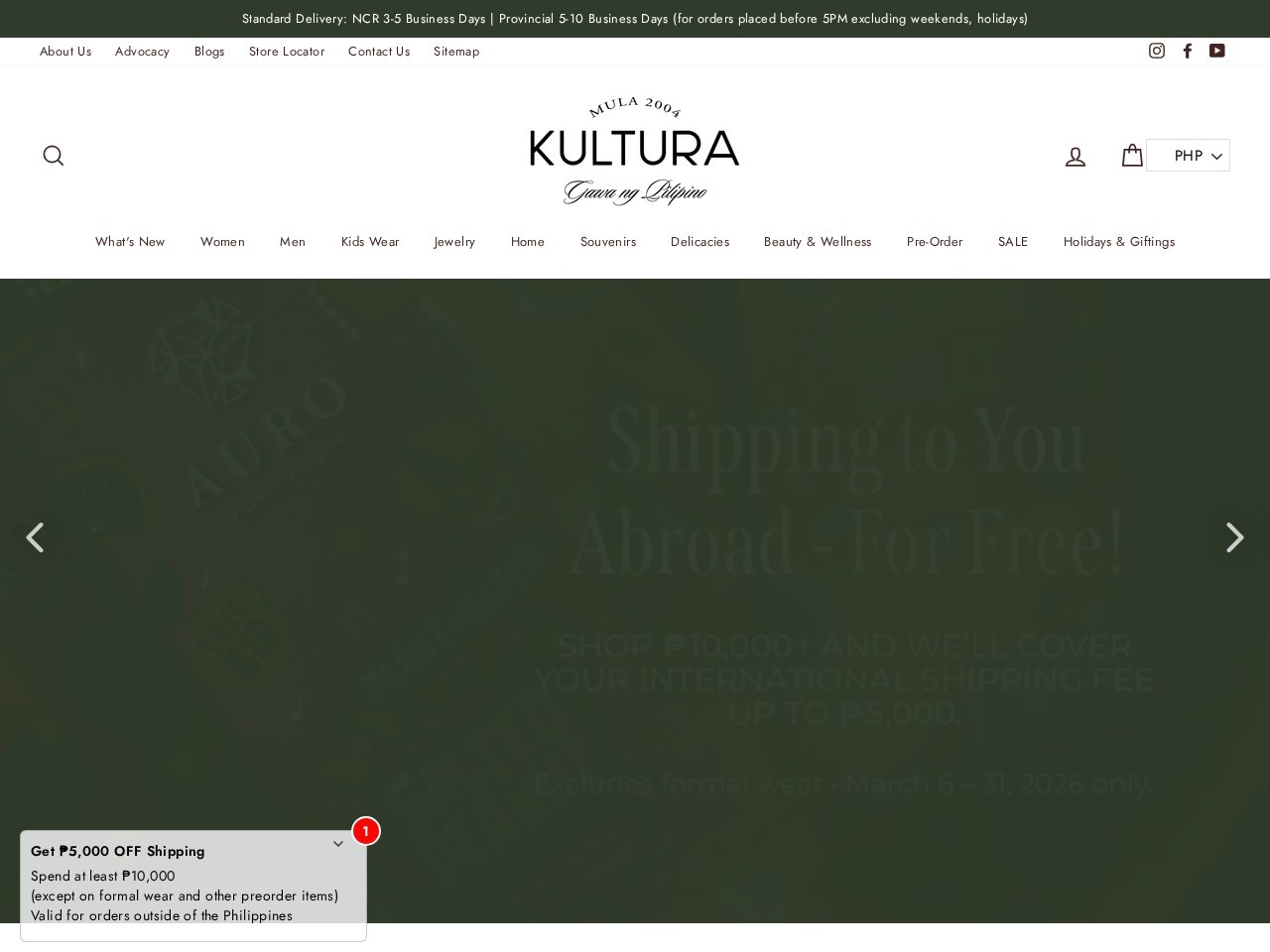Open the search panel
The width and height of the screenshot is (1270, 952).
point(54,156)
